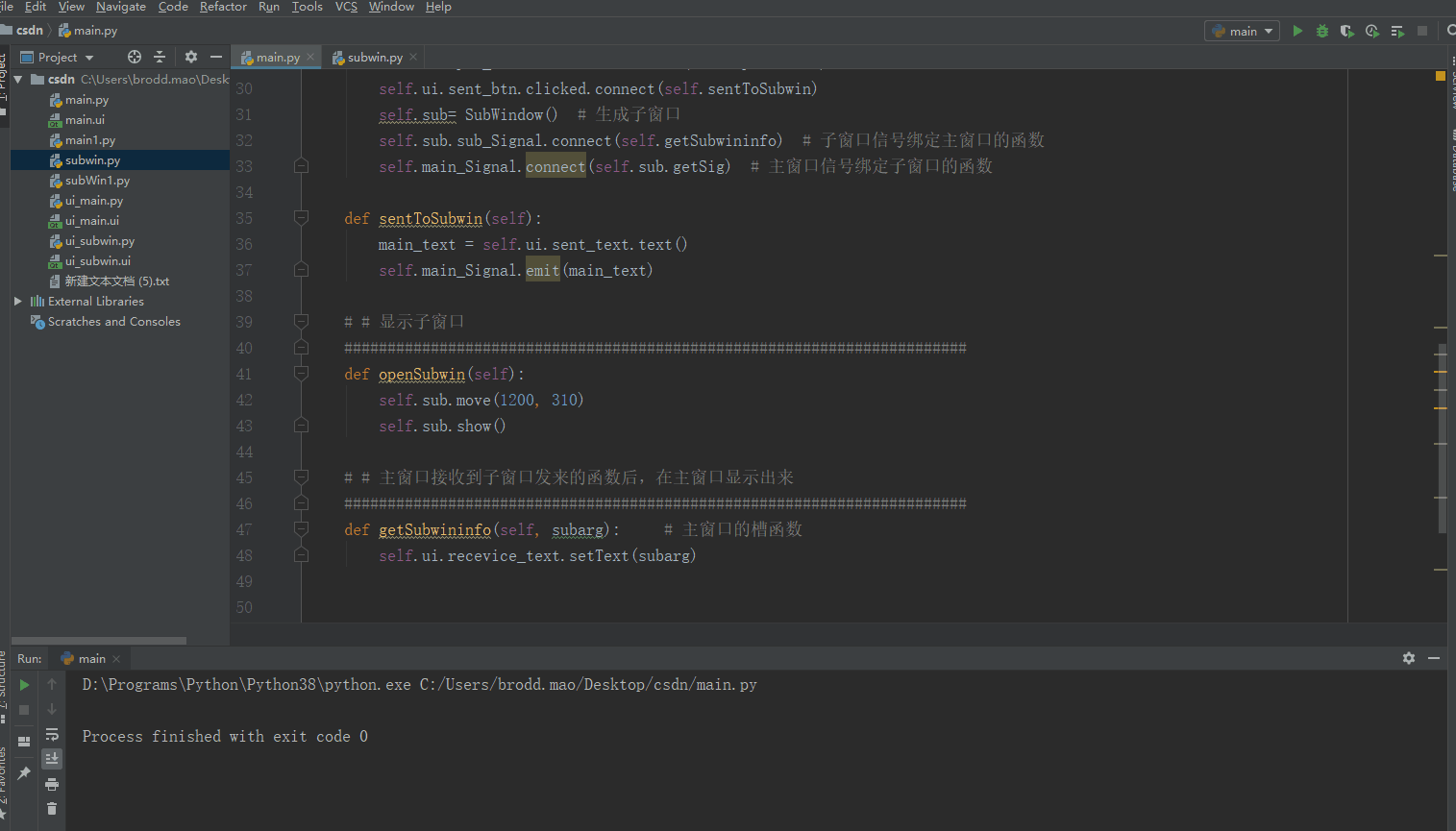Rerun the main run configuration
Viewport: 1456px width, 831px height.
pyautogui.click(x=24, y=684)
